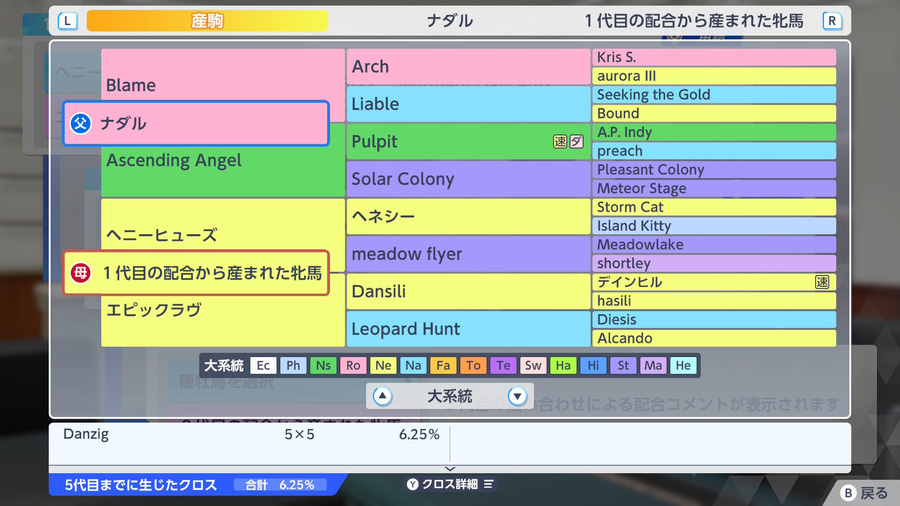900x506 pixels.
Task: Click the 速 icon on デインヒル
Action: [822, 282]
